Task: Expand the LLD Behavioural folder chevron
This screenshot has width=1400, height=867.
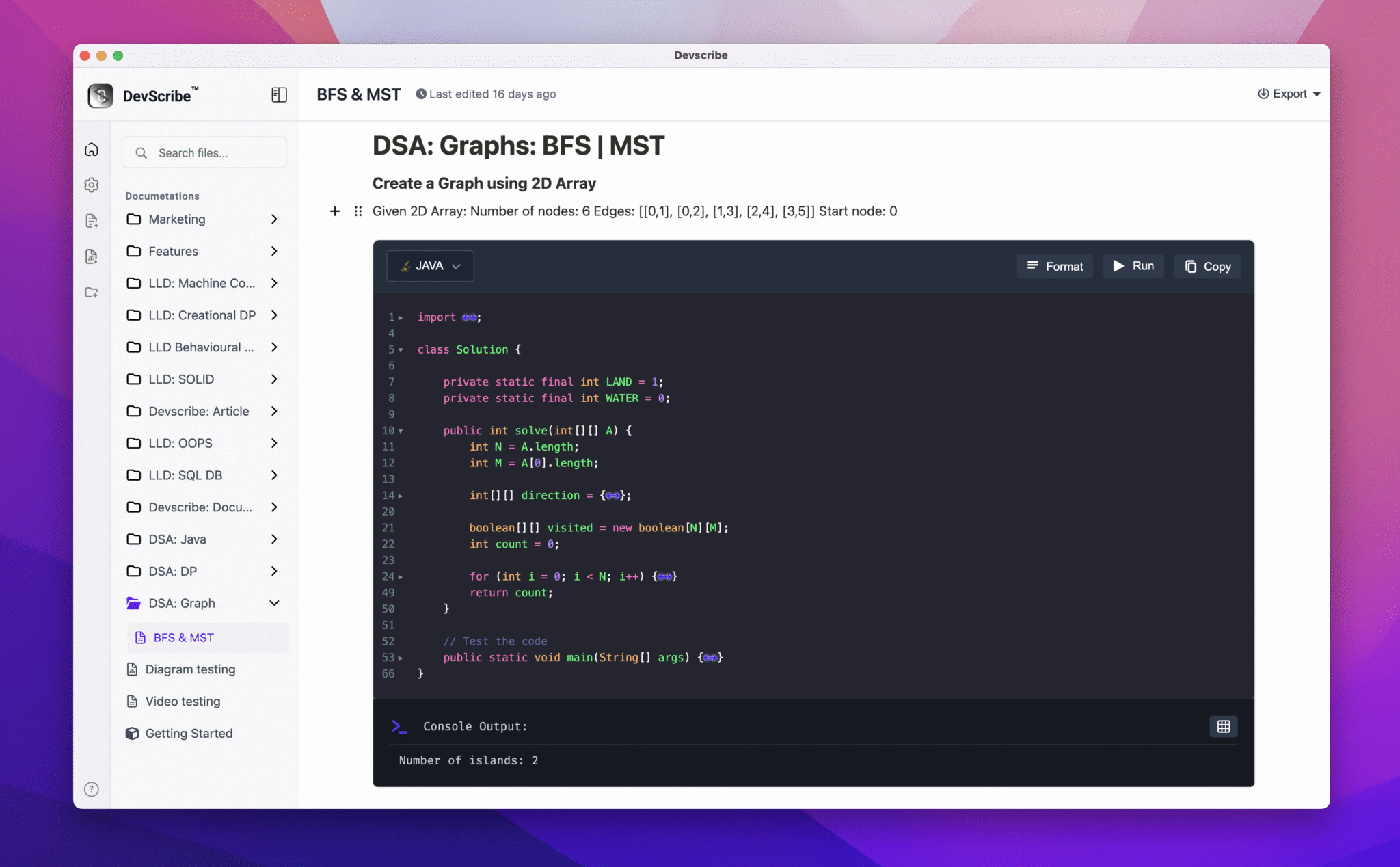Action: click(x=274, y=347)
